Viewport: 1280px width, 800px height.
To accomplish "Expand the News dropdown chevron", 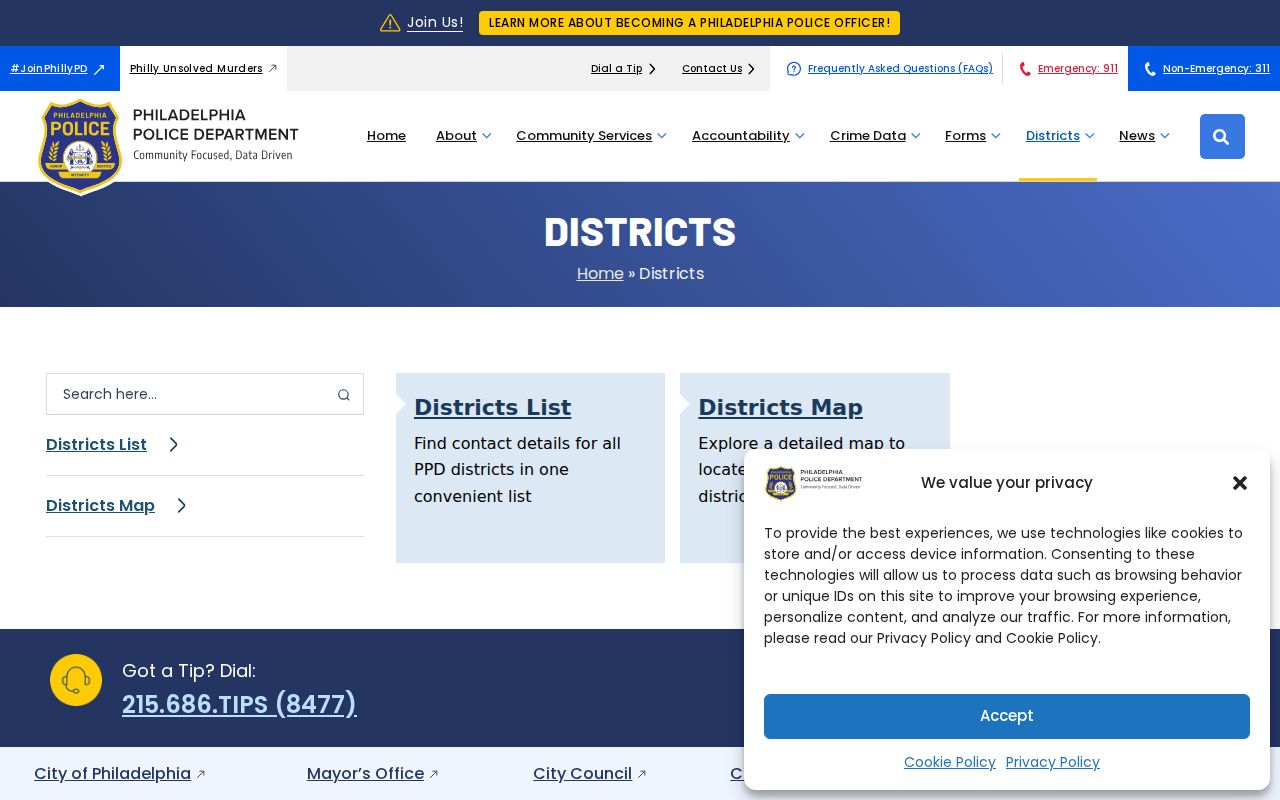I will (x=1165, y=136).
